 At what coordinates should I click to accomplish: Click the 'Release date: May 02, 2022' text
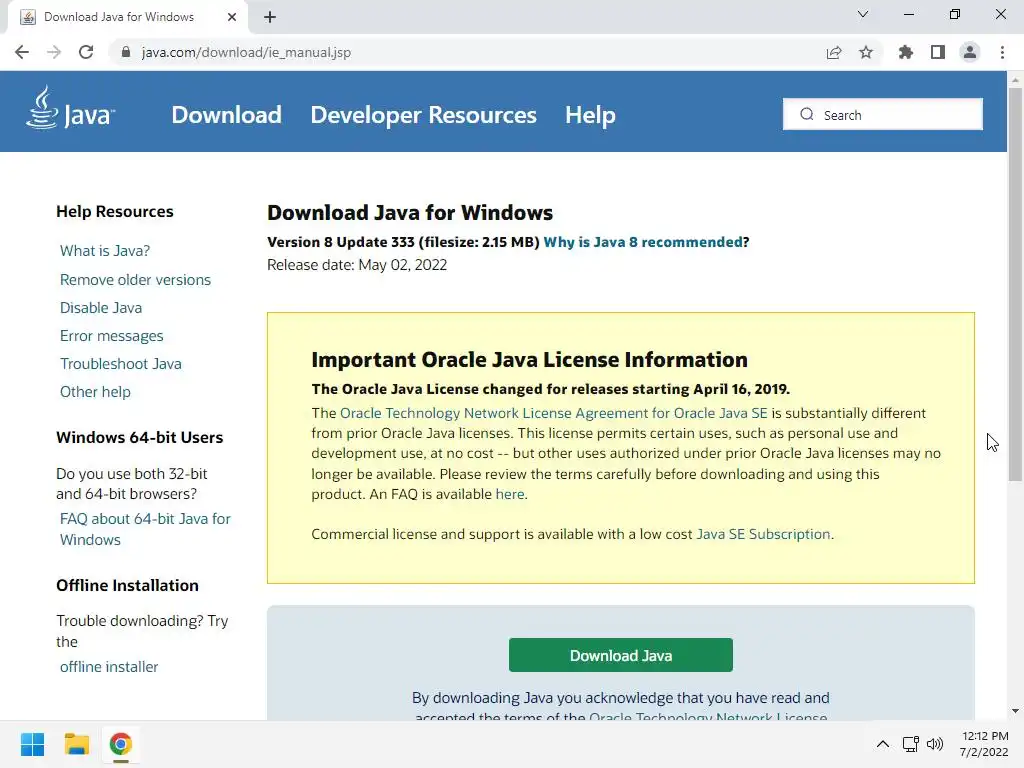point(357,265)
